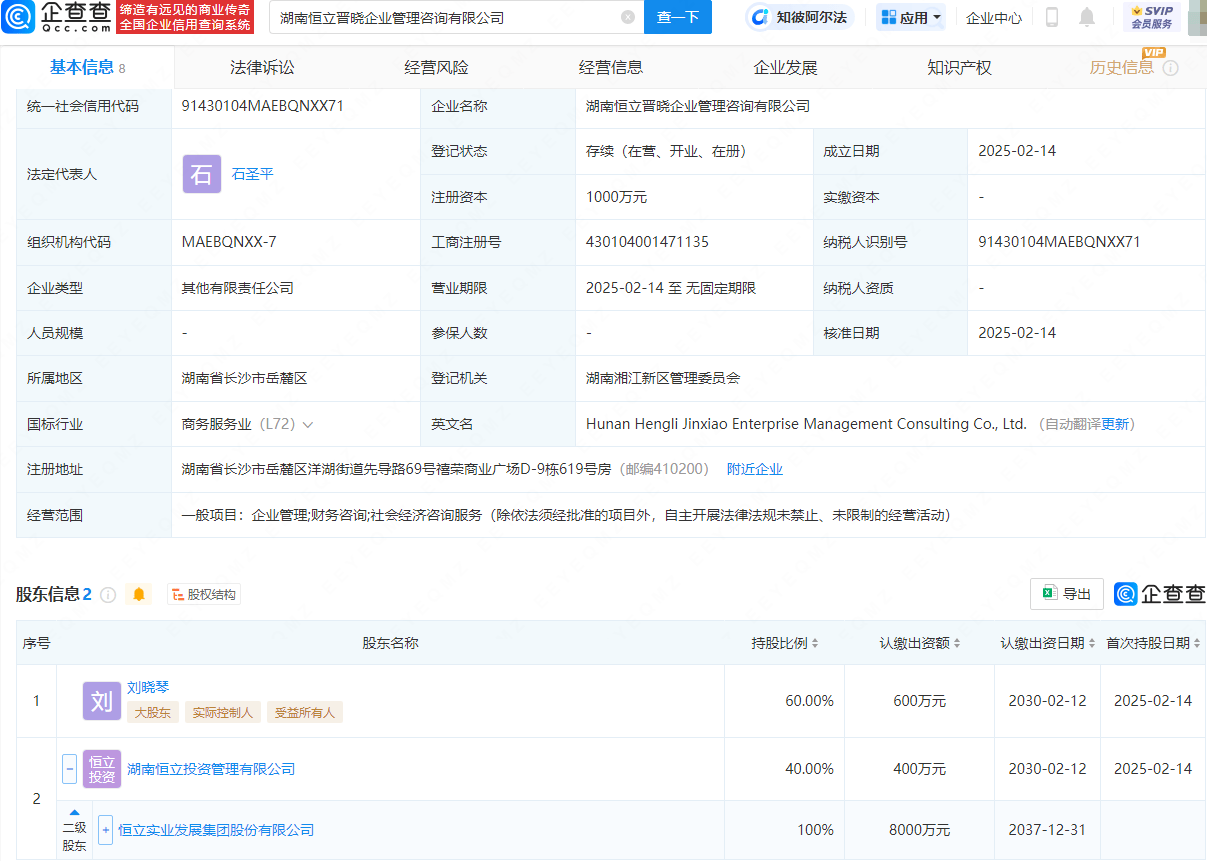The height and width of the screenshot is (861, 1207).
Task: Switch to the 知识产权 tab
Action: (x=959, y=68)
